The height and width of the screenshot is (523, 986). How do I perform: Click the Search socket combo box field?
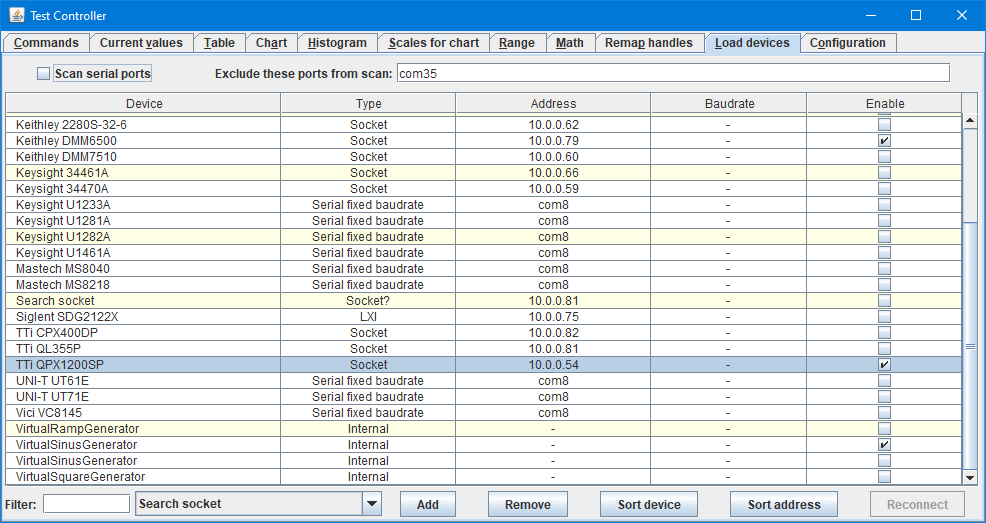249,504
